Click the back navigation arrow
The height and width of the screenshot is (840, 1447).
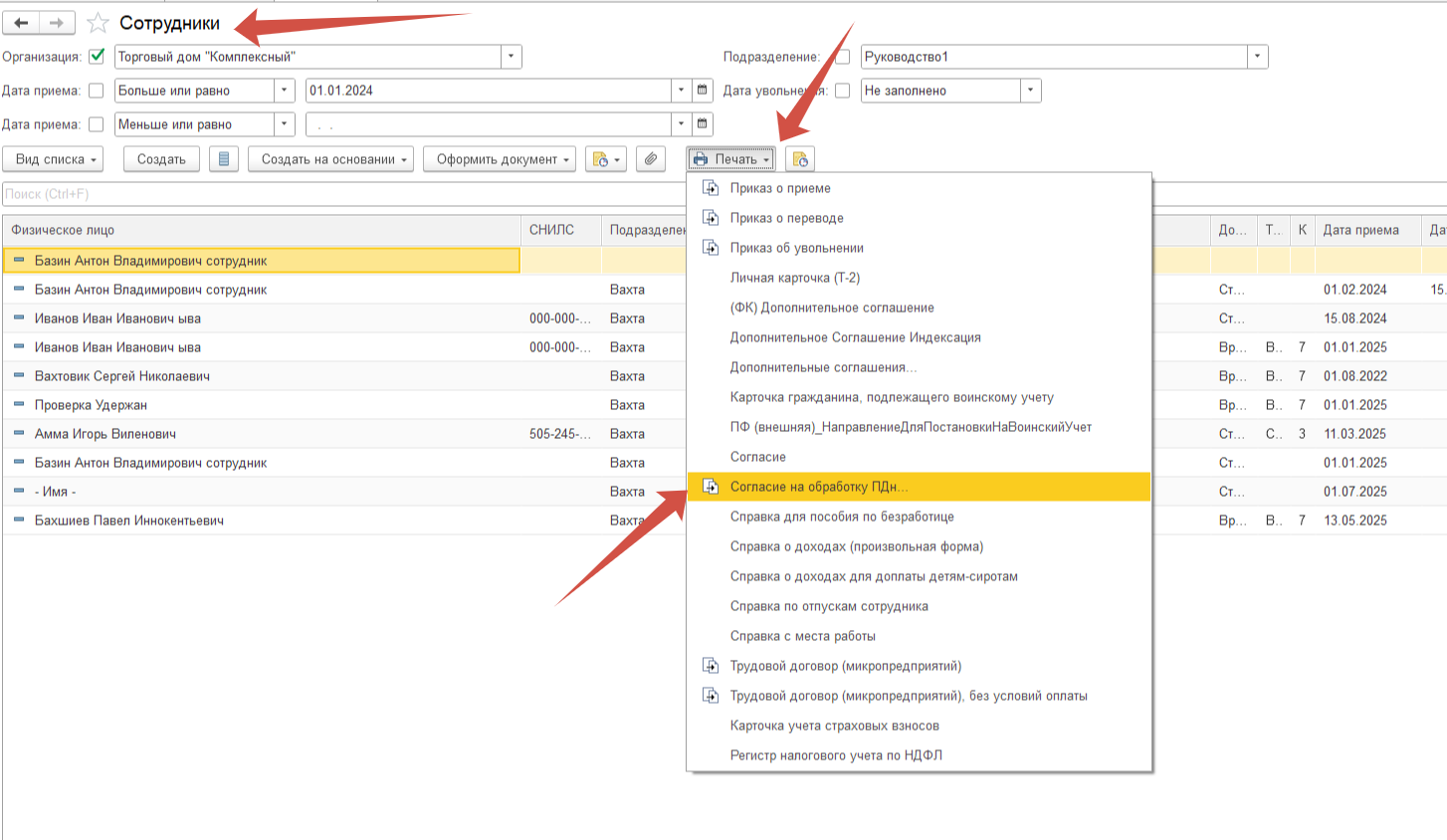pyautogui.click(x=21, y=23)
